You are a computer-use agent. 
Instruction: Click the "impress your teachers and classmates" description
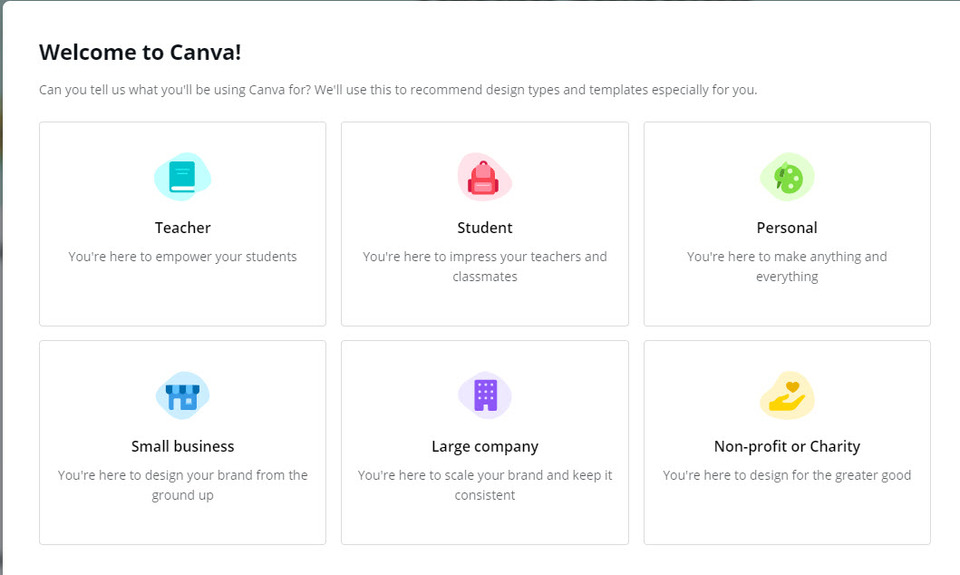(x=484, y=266)
